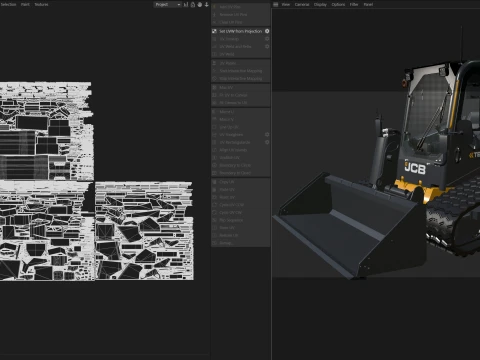Open UV Unwrap options gear
The width and height of the screenshot is (480, 360).
[x=267, y=39]
